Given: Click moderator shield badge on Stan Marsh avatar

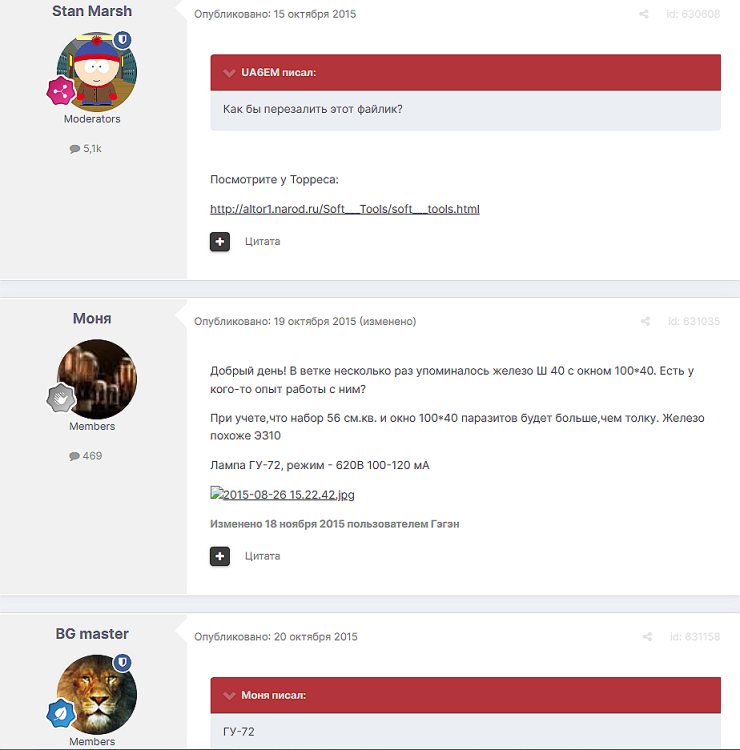Looking at the screenshot, I should (123, 39).
